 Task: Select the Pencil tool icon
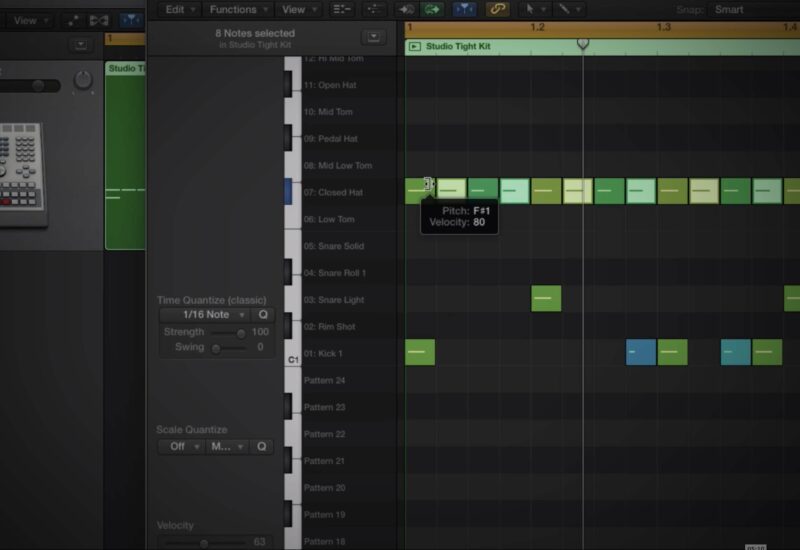pos(564,9)
